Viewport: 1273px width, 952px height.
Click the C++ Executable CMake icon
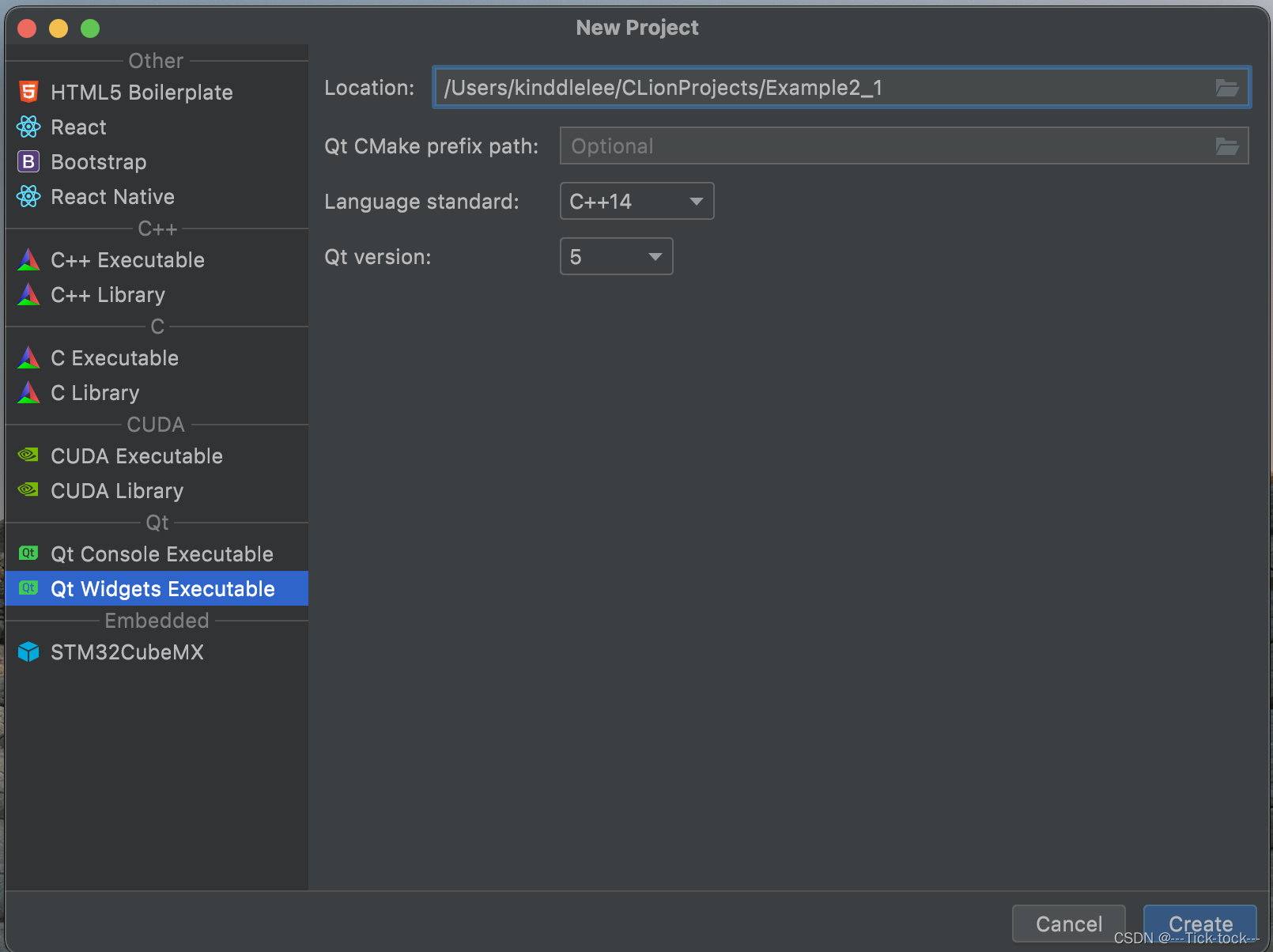(28, 259)
